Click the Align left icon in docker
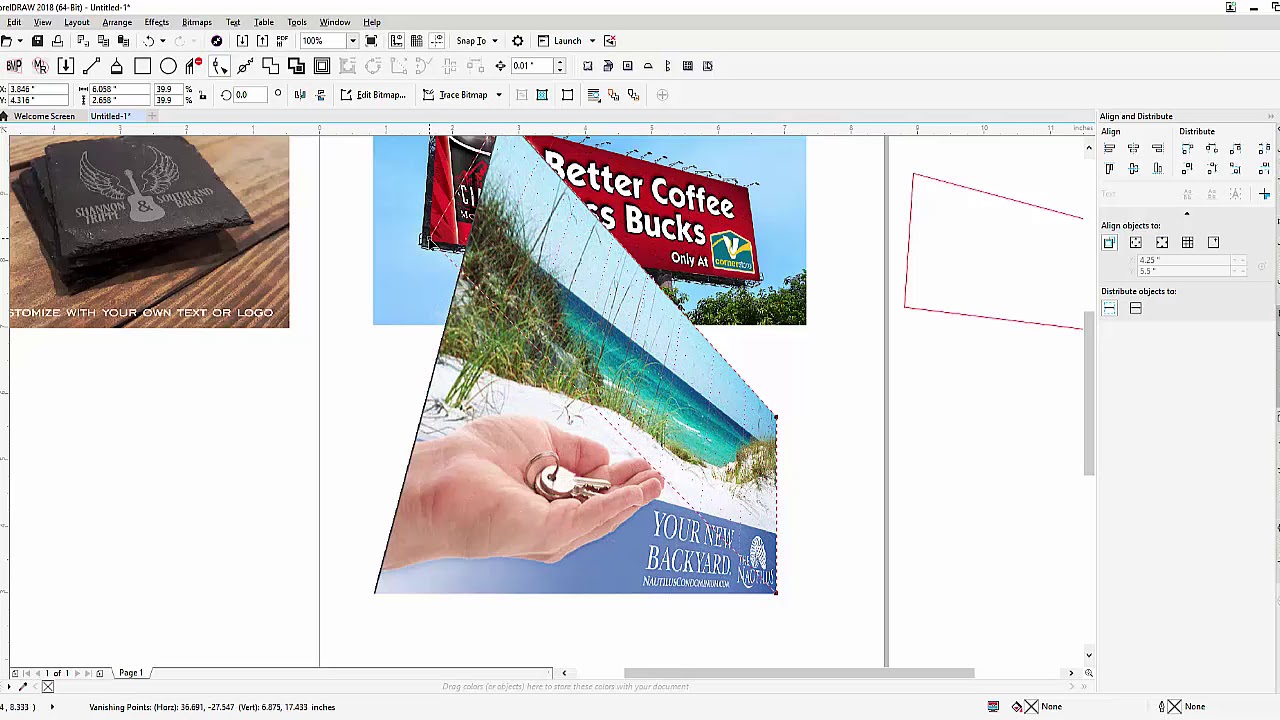The width and height of the screenshot is (1280, 720). coord(1109,148)
